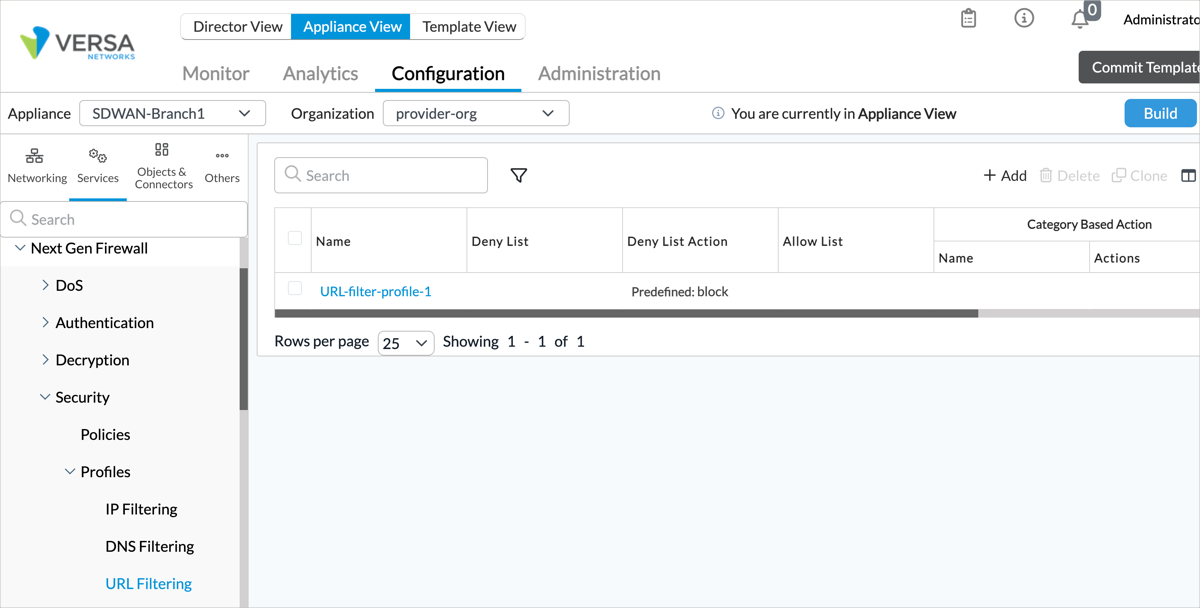The width and height of the screenshot is (1200, 608).
Task: Click the table horizontal scrollbar
Action: click(626, 314)
